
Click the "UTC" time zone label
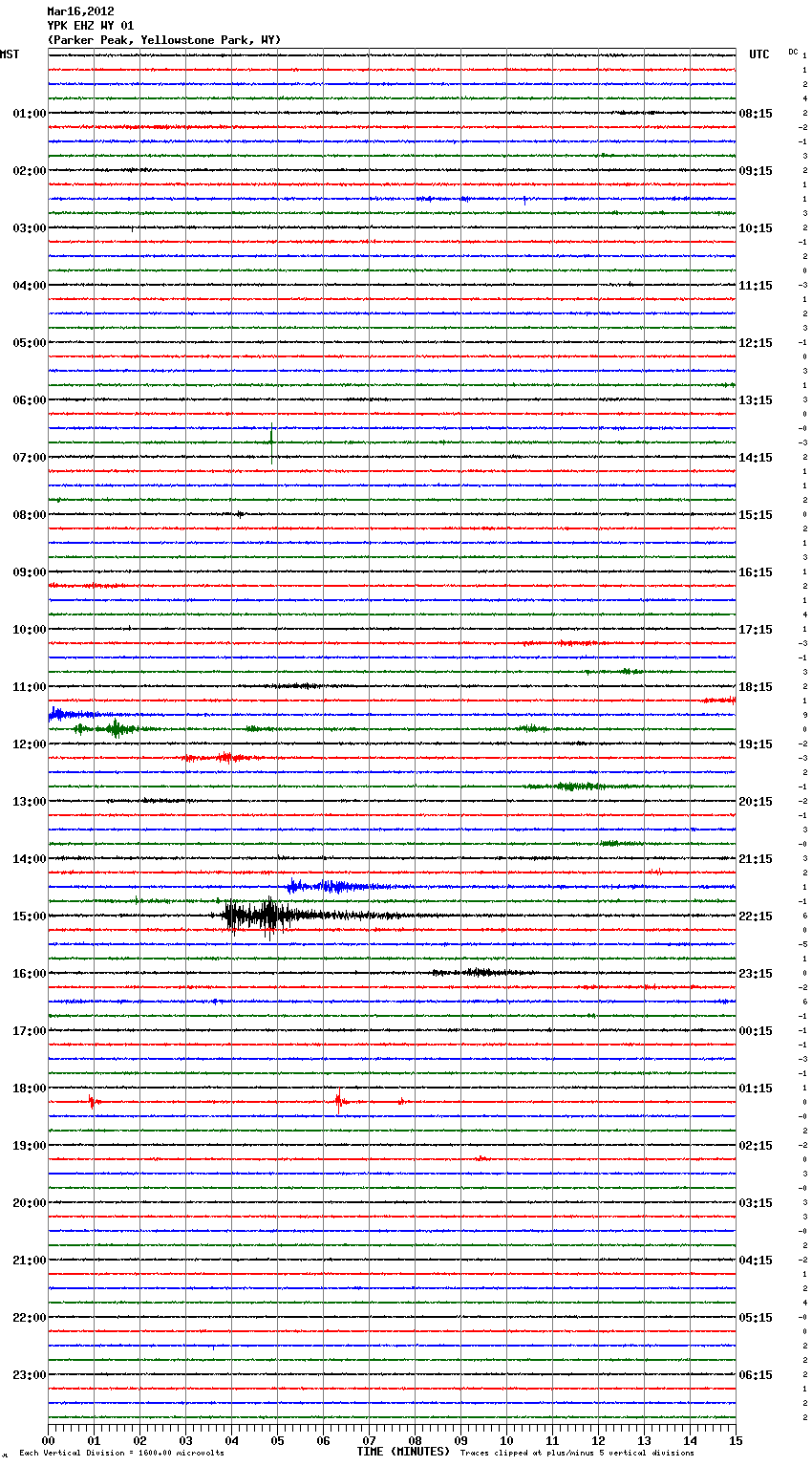[x=759, y=54]
